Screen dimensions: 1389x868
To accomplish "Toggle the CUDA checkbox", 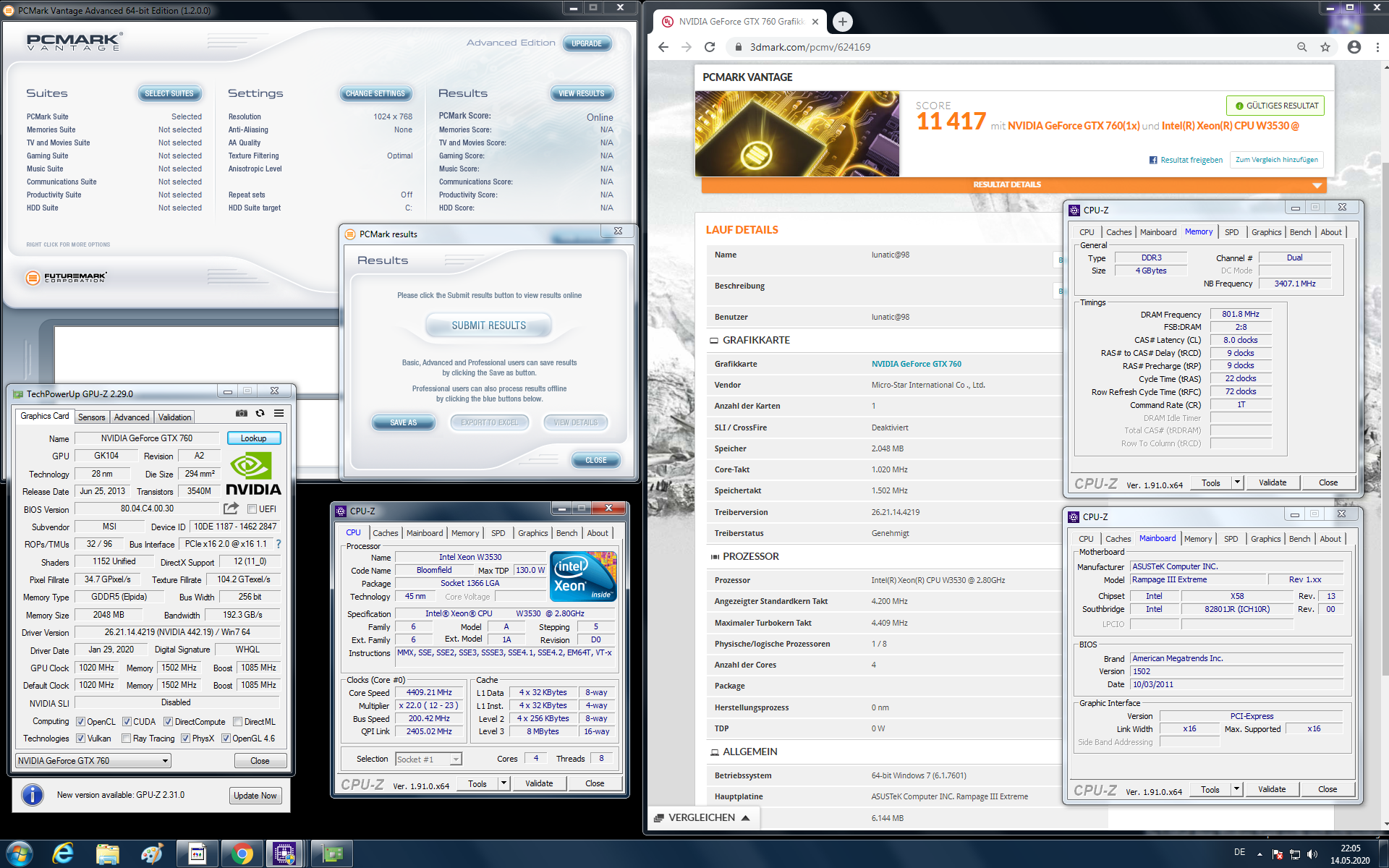I will pos(127,722).
